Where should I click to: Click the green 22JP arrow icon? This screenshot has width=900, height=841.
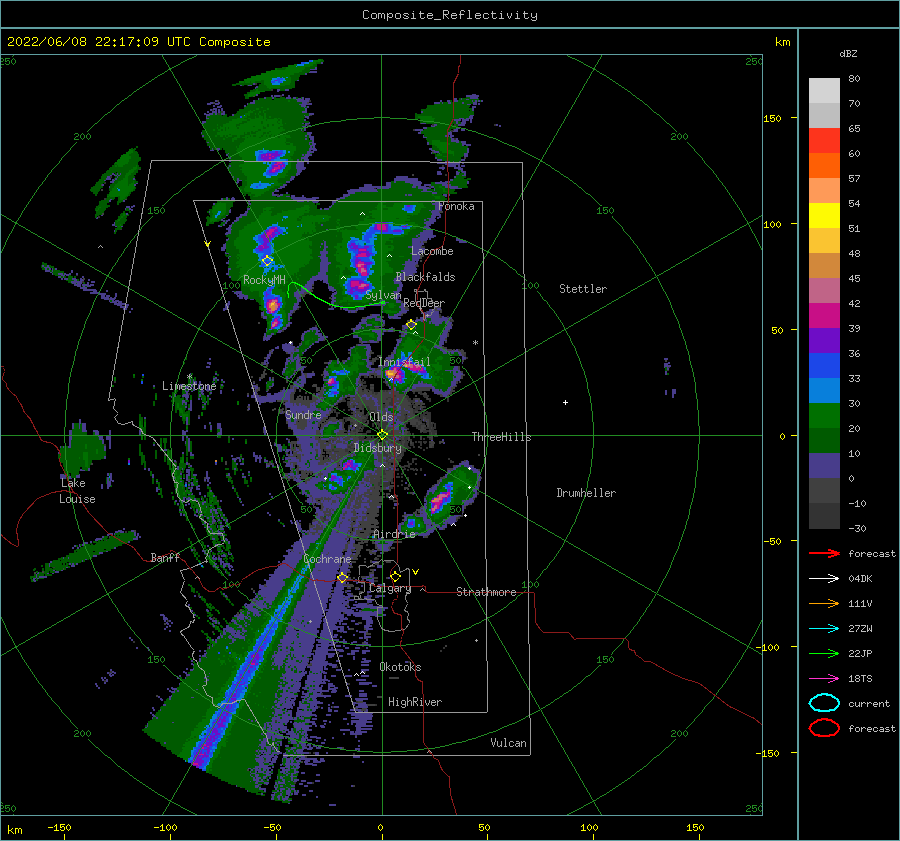(824, 653)
